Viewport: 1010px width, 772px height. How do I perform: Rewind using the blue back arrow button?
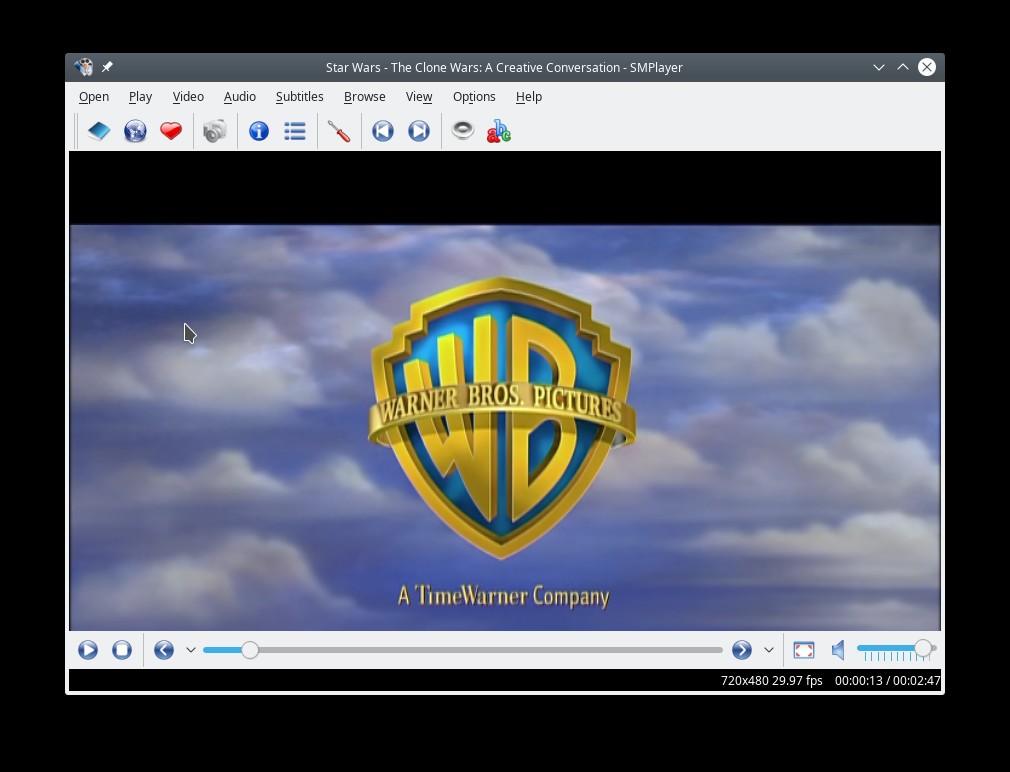tap(164, 650)
